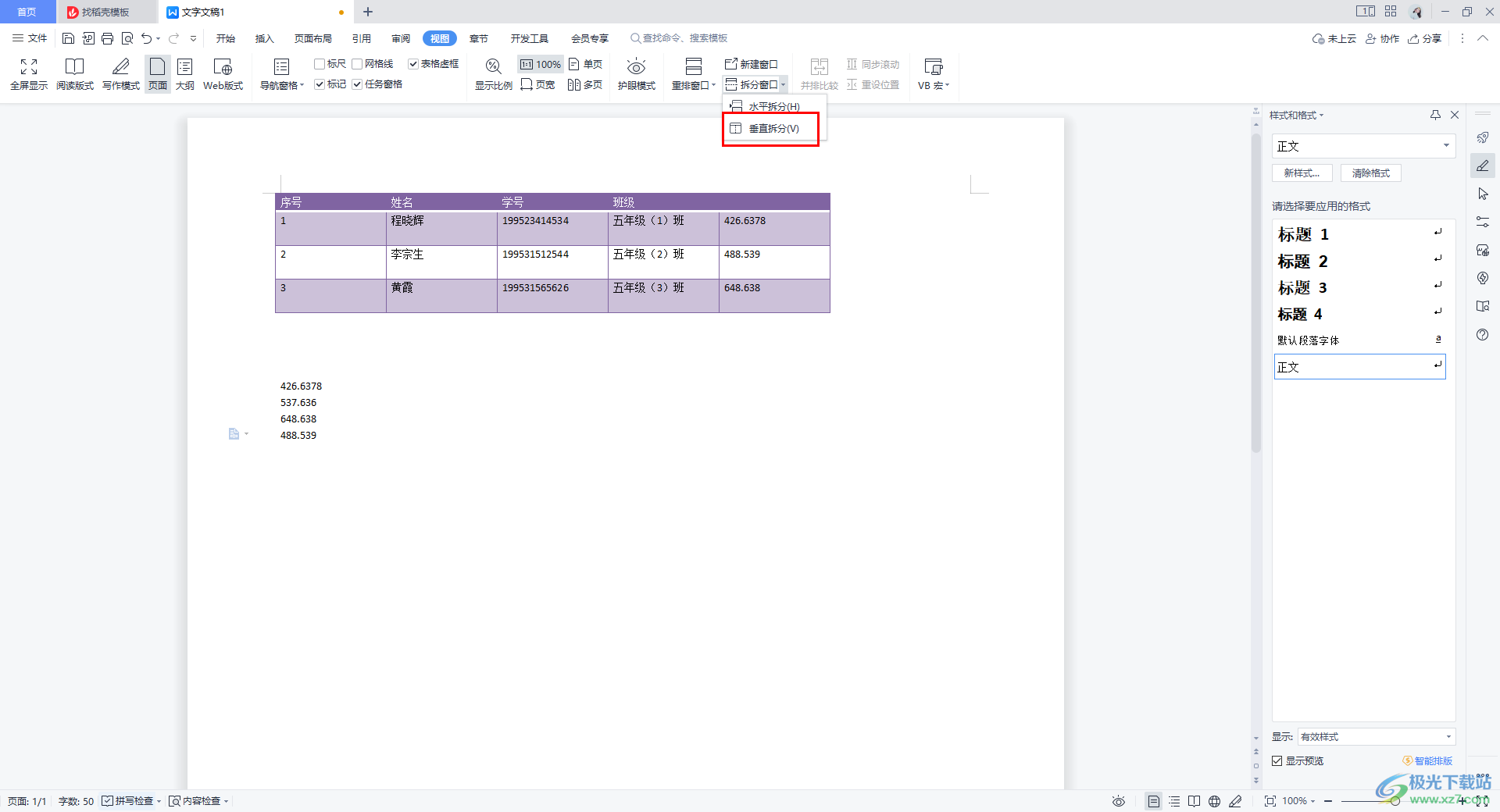Open the VB macro dropdown

934,74
